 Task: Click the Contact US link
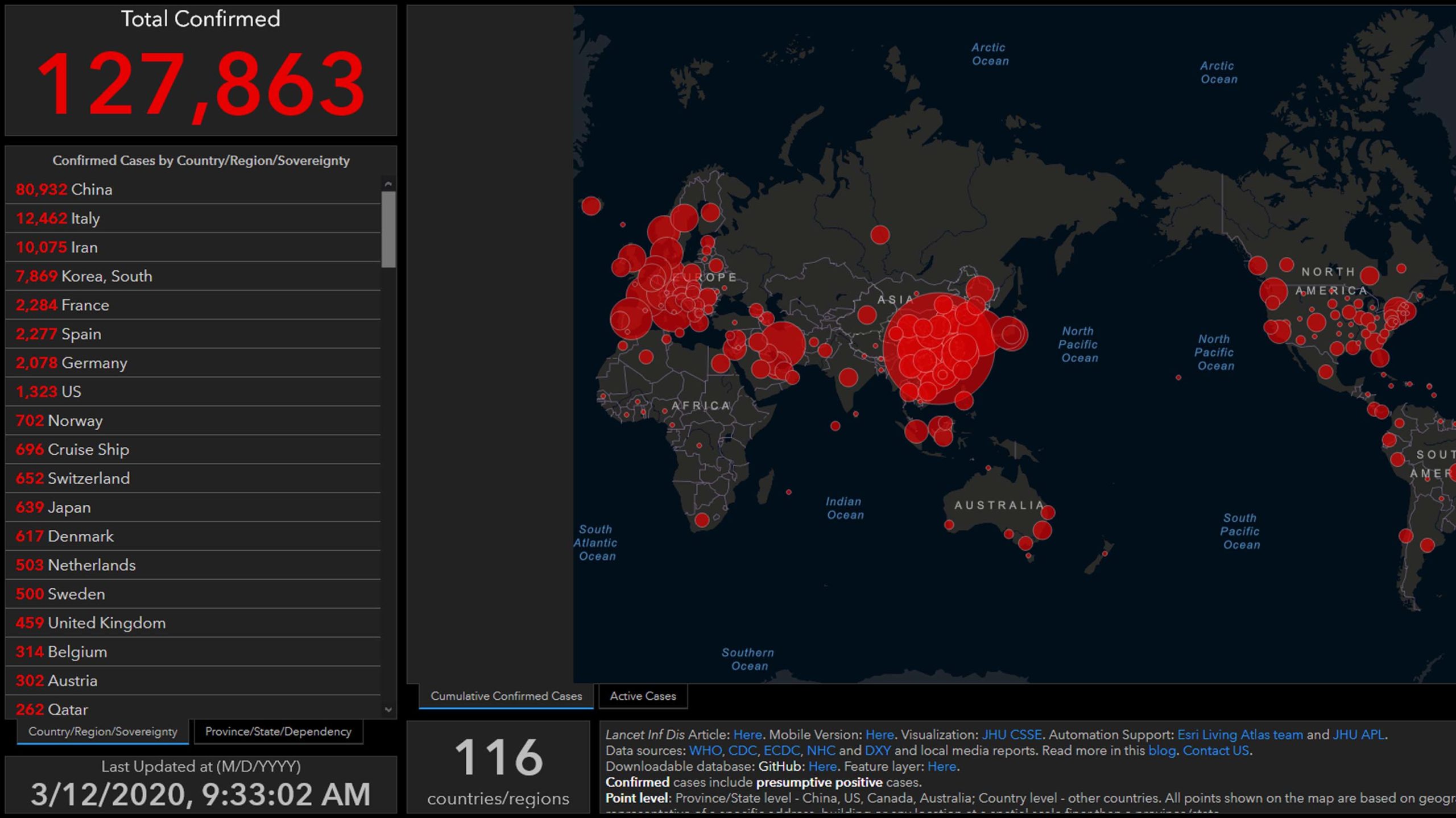(1216, 750)
